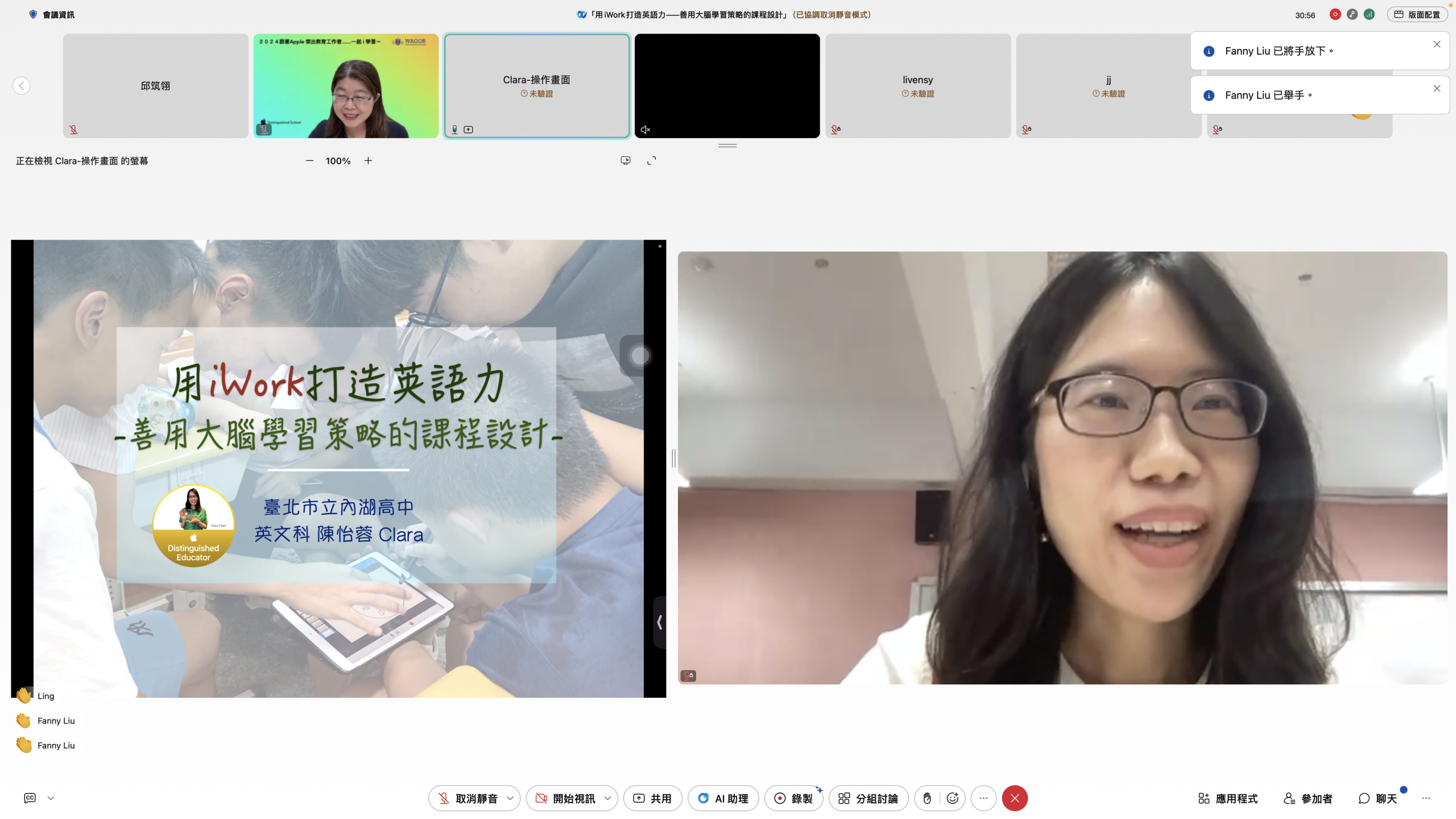The height and width of the screenshot is (819, 1456).
Task: Click the 版面配置 layout button
Action: click(1417, 15)
